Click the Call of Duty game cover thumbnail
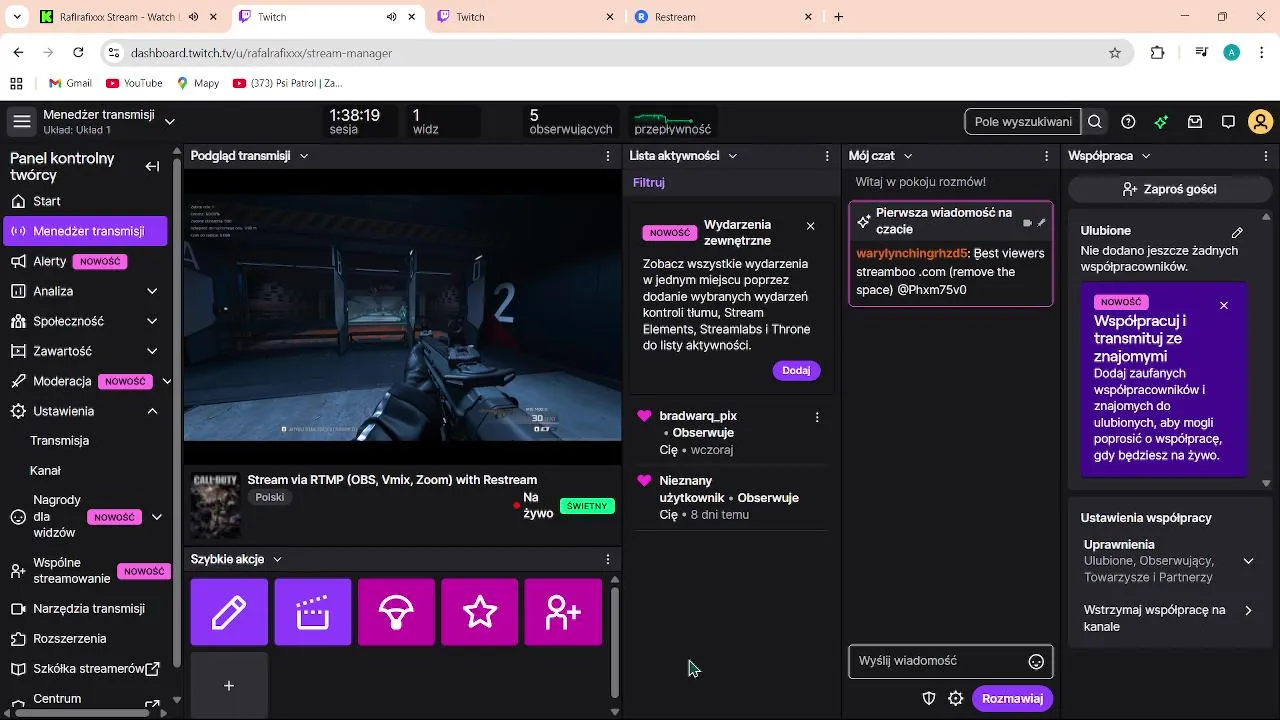The height and width of the screenshot is (720, 1280). 215,505
